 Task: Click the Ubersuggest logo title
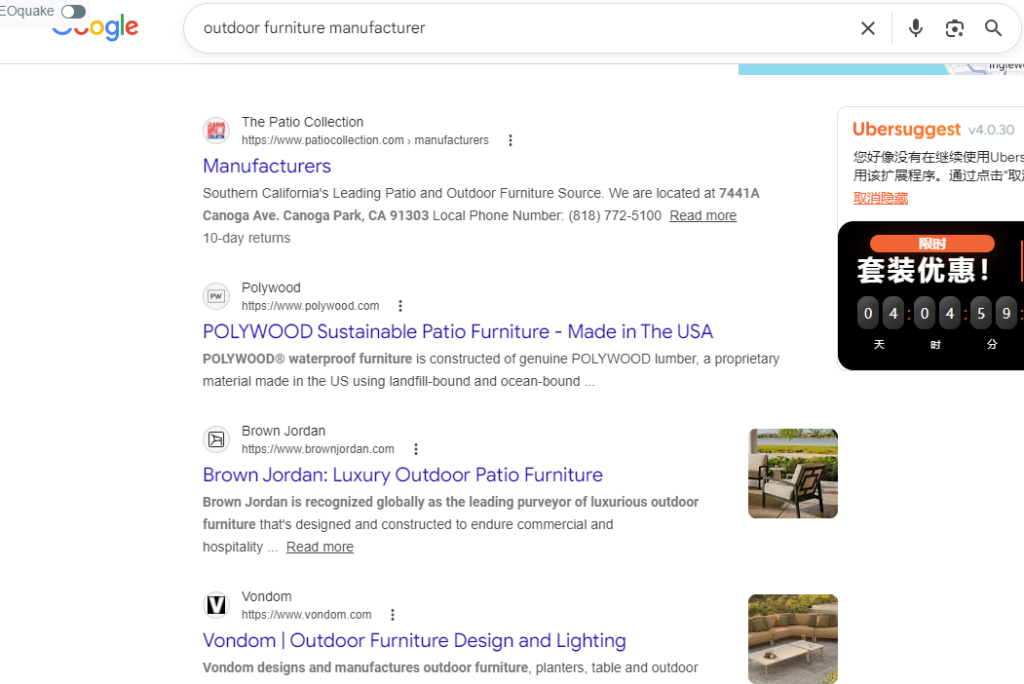tap(906, 129)
